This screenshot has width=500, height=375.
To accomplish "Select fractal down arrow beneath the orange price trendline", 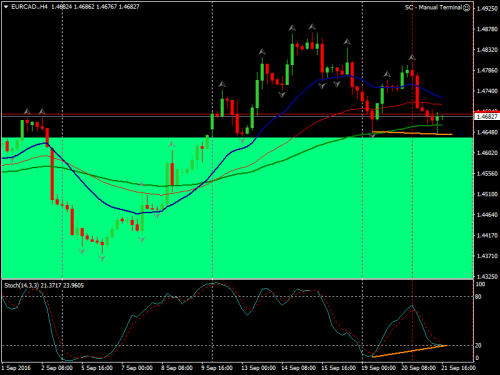I will pyautogui.click(x=373, y=136).
